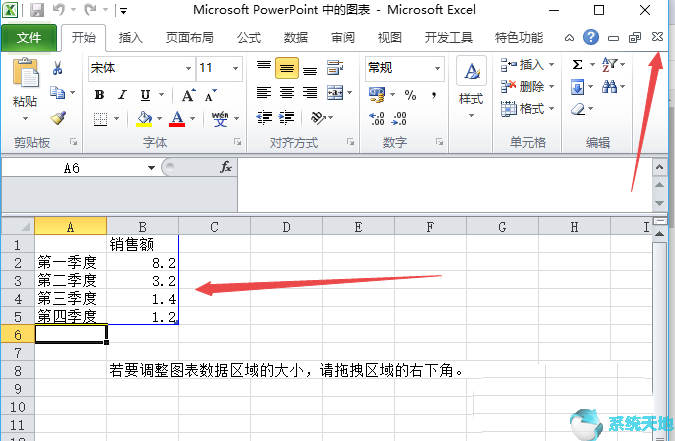This screenshot has width=675, height=441.
Task: Minimize the ribbon with caret icon
Action: pos(569,38)
